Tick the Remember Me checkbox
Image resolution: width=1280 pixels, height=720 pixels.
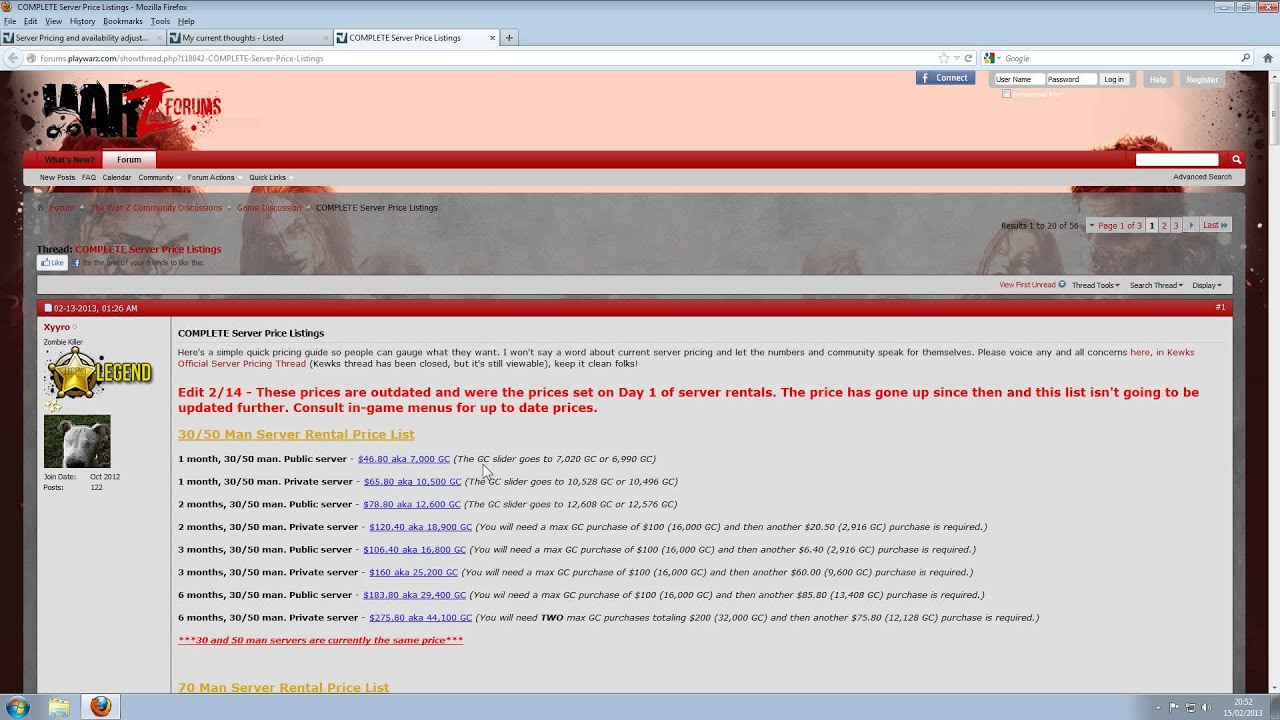tap(1006, 94)
